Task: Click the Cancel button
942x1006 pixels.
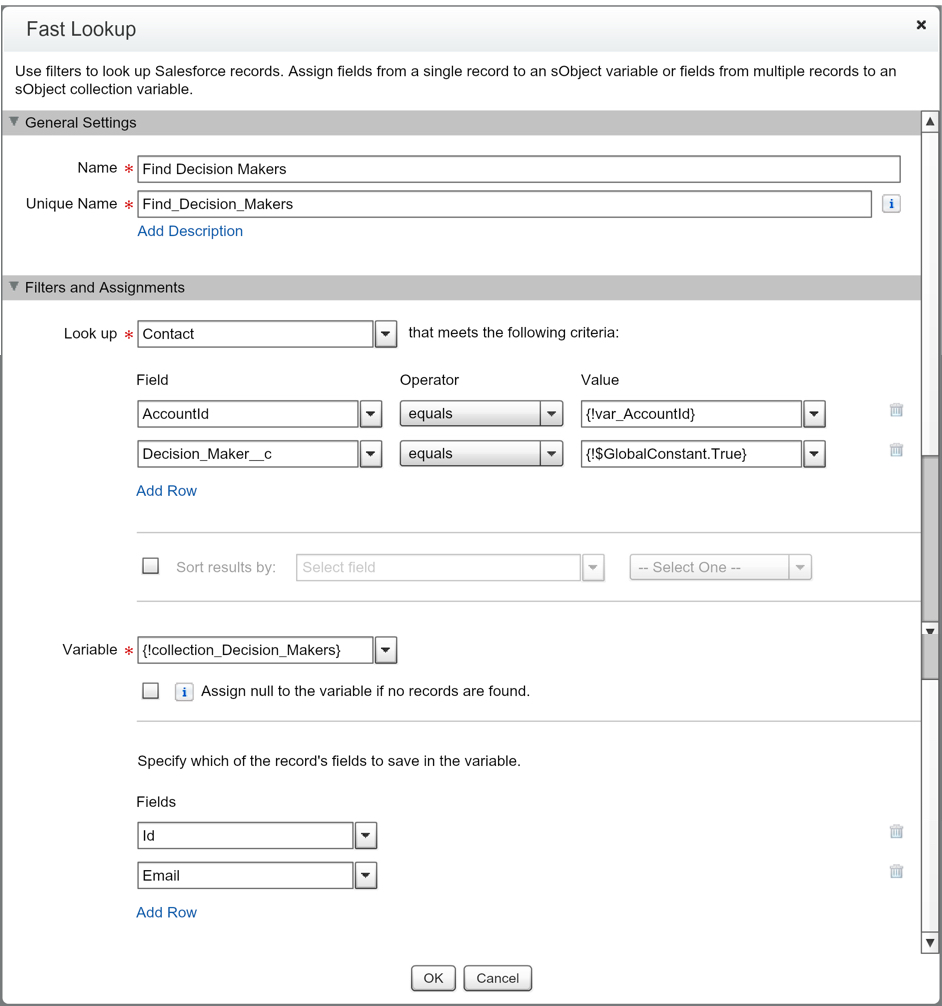Action: [497, 978]
